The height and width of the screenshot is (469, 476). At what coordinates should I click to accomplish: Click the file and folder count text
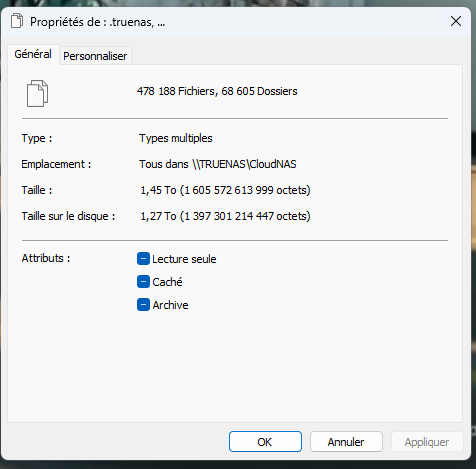(x=217, y=91)
